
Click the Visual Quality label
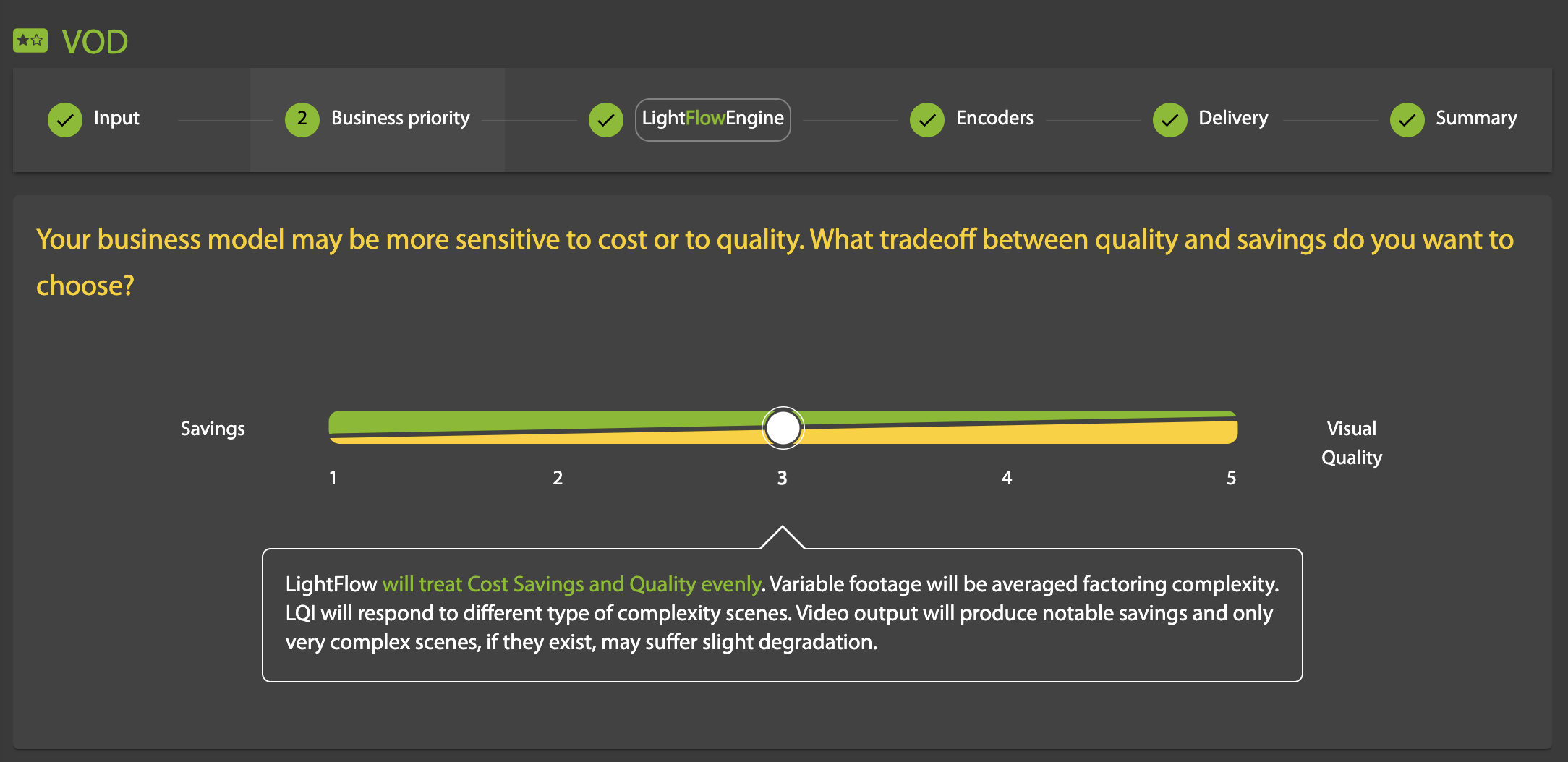click(x=1352, y=442)
